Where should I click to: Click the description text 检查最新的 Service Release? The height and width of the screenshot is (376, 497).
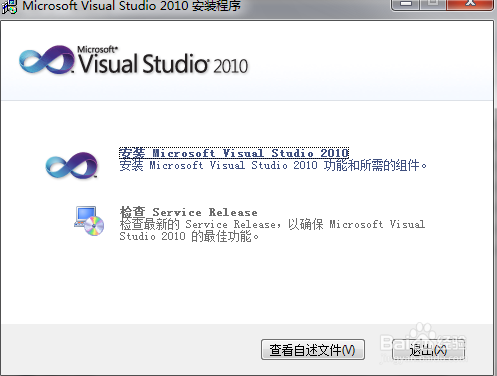tap(272, 230)
